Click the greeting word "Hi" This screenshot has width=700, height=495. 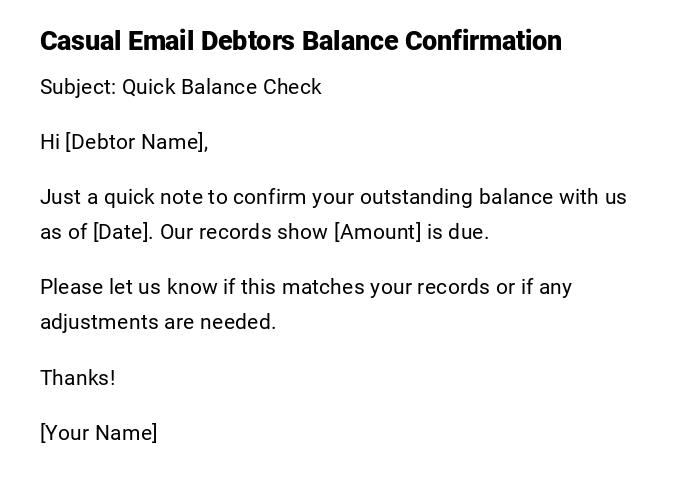click(50, 142)
